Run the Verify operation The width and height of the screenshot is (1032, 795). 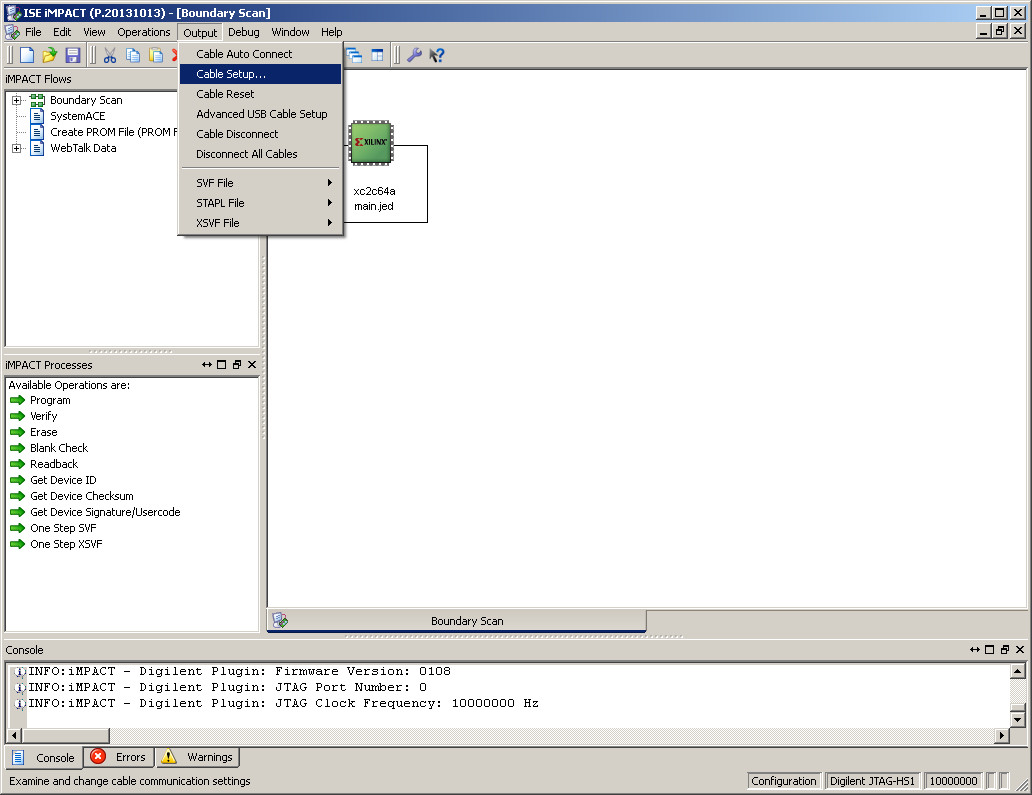click(43, 417)
